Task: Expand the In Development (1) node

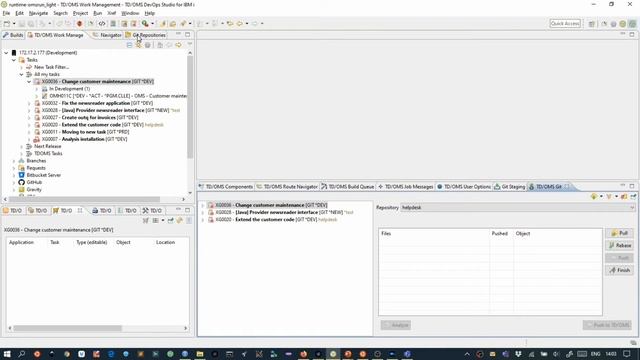Action: [37, 89]
